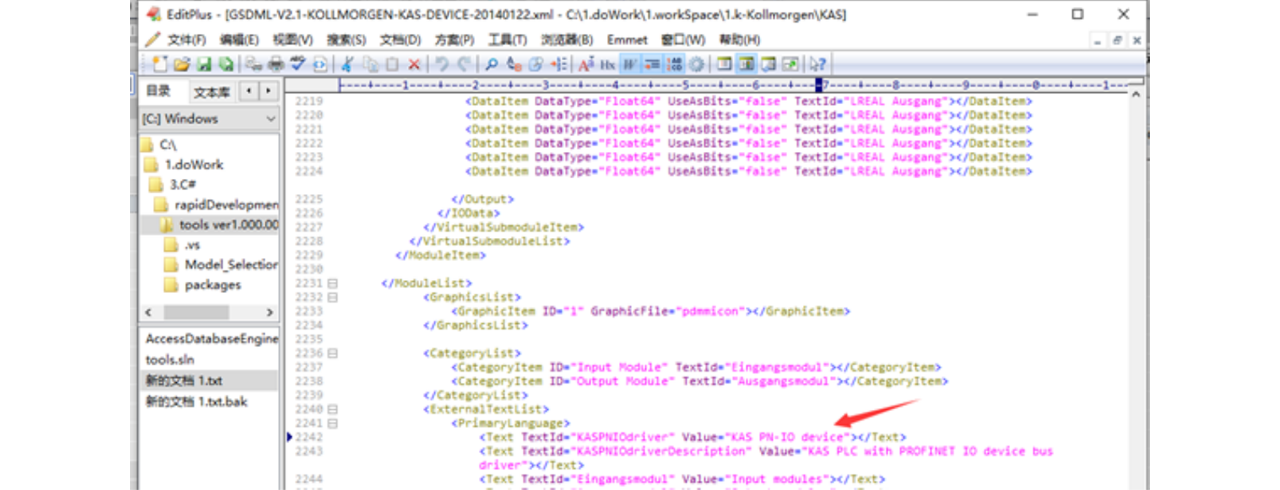Image resolution: width=1280 pixels, height=490 pixels.
Task: Click the Cut scissors icon
Action: (347, 64)
